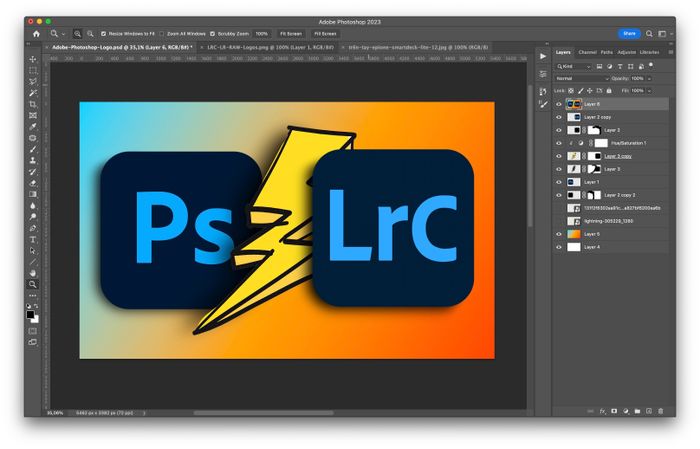Viewport: 700px width, 449px height.
Task: Select the Healing Brush tool
Action: 33,138
